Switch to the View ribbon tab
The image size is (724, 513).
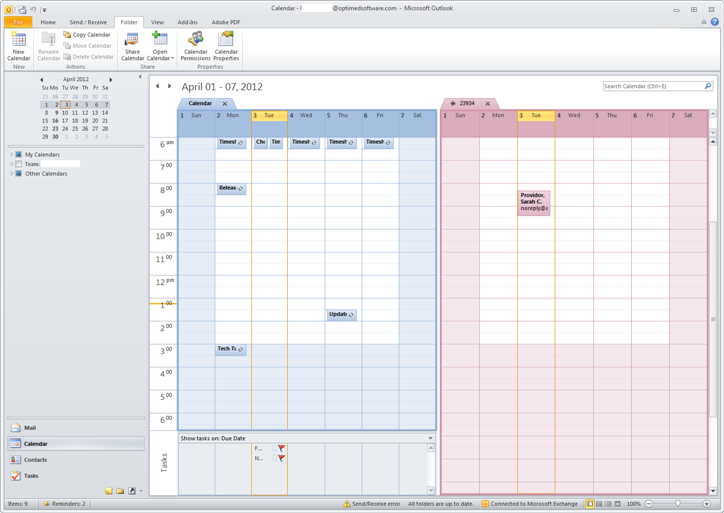tap(157, 22)
